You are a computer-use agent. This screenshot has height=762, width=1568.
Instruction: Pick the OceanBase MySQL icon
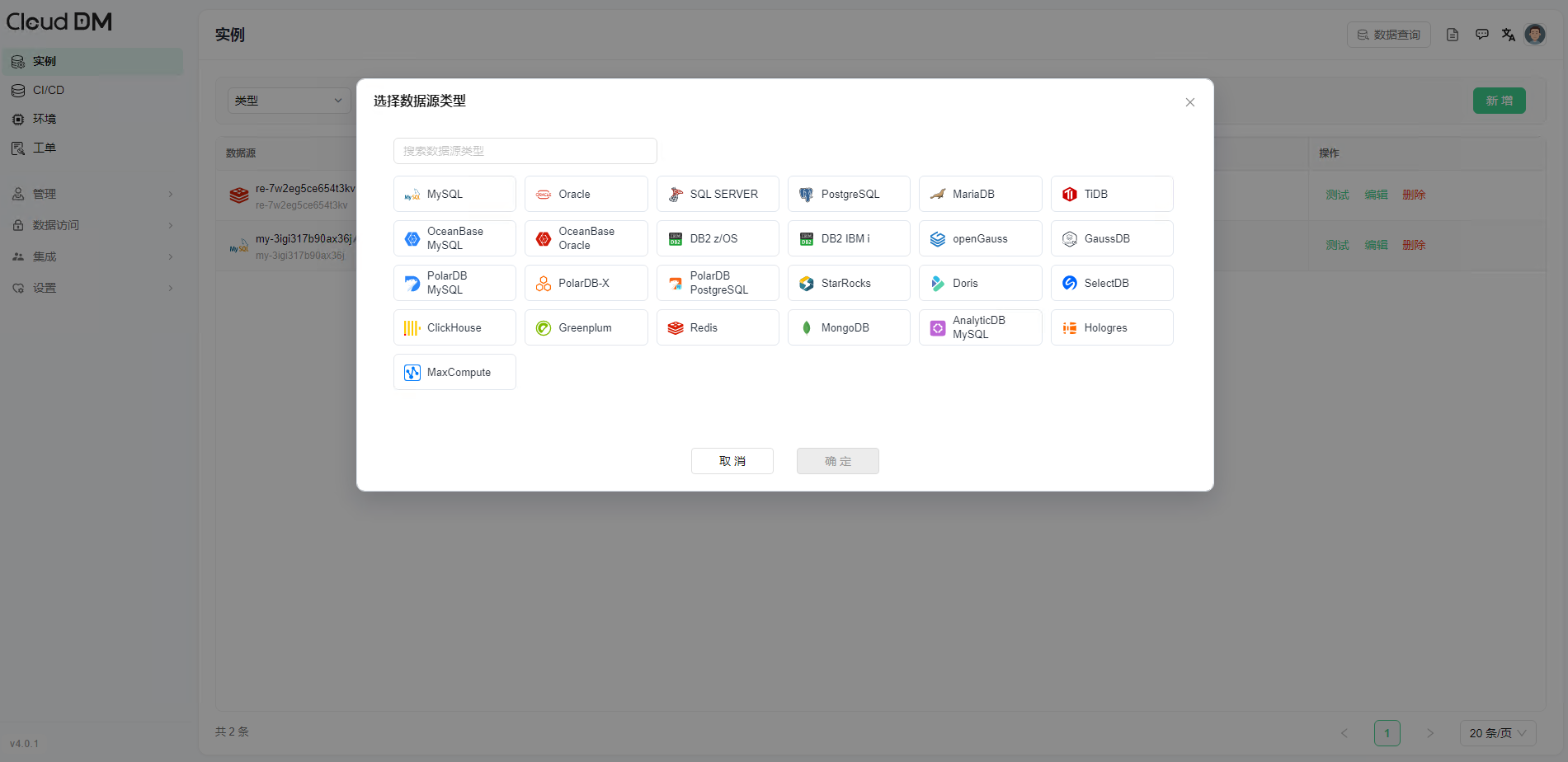point(412,239)
